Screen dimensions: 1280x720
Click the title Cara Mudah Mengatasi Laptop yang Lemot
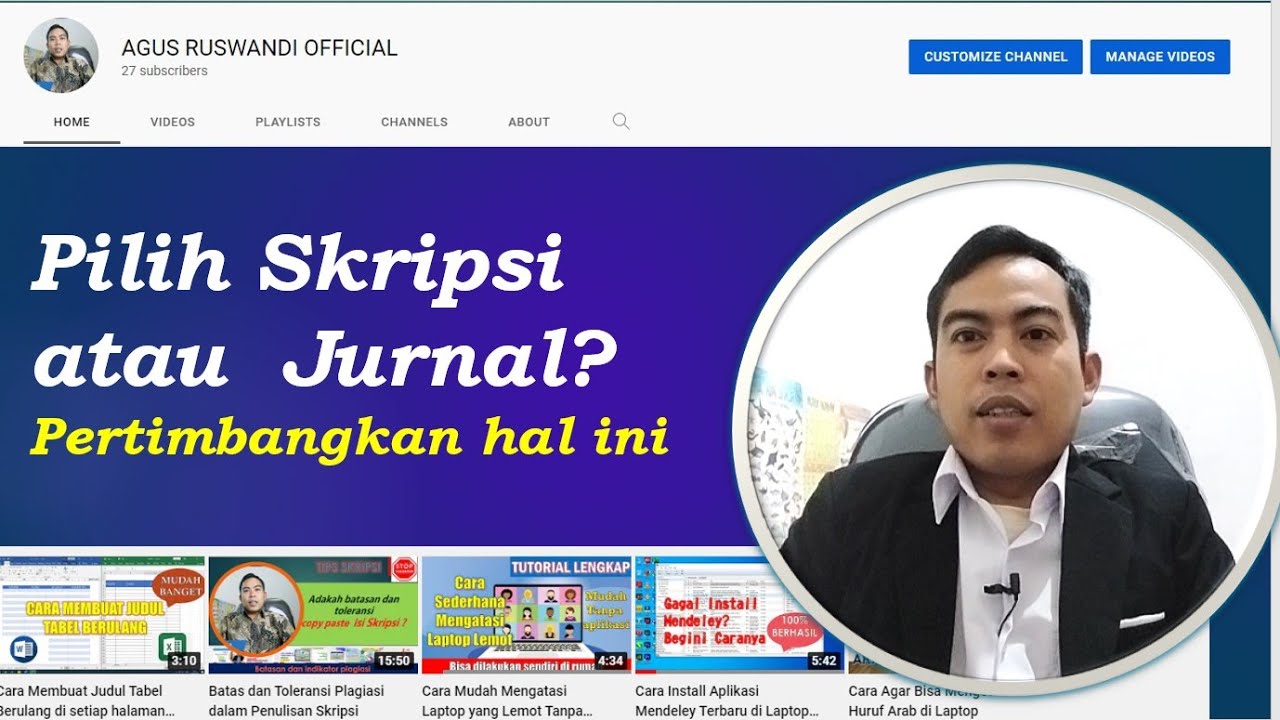pyautogui.click(x=507, y=701)
